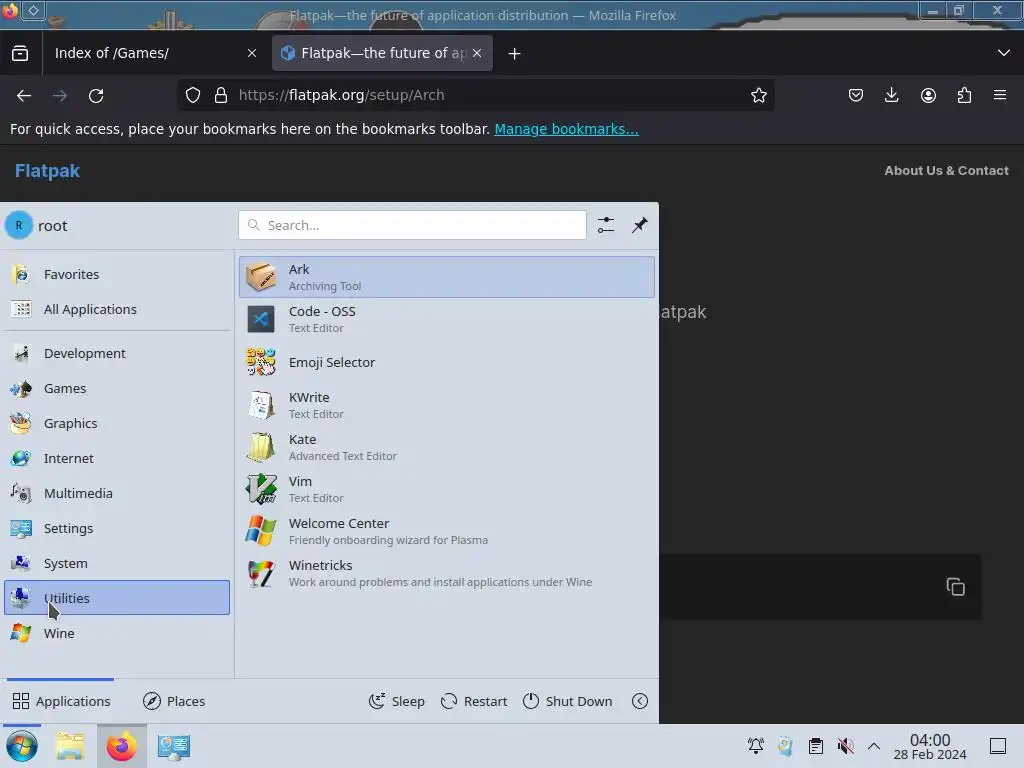Viewport: 1024px width, 768px height.
Task: Open notifications bell in system tray
Action: (756, 746)
